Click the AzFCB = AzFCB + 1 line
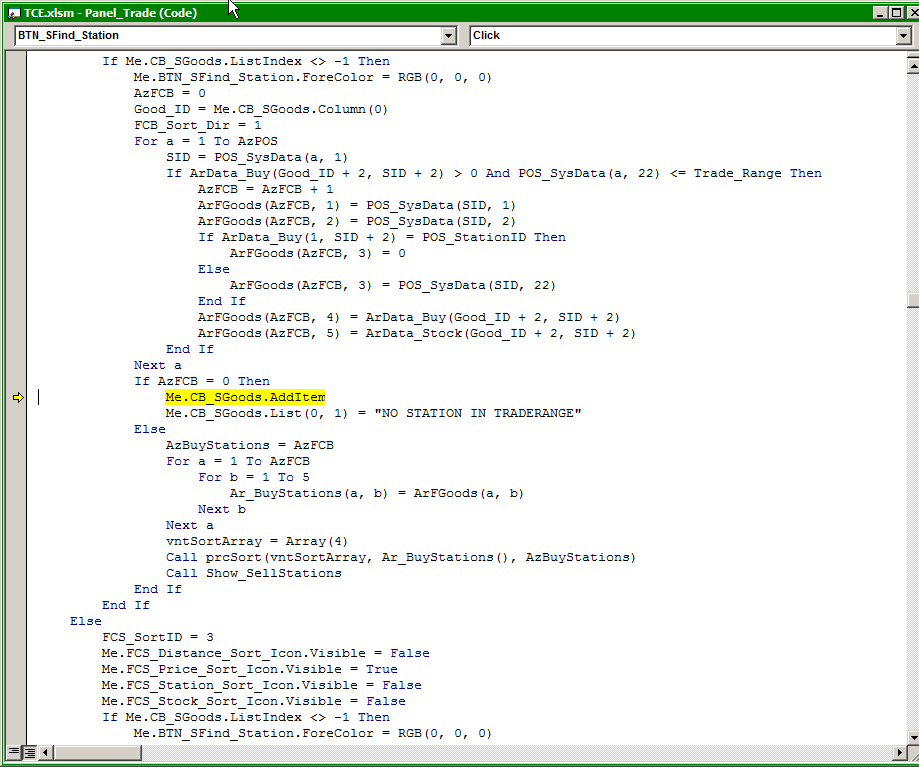Screen dimensions: 919x767 [266, 189]
